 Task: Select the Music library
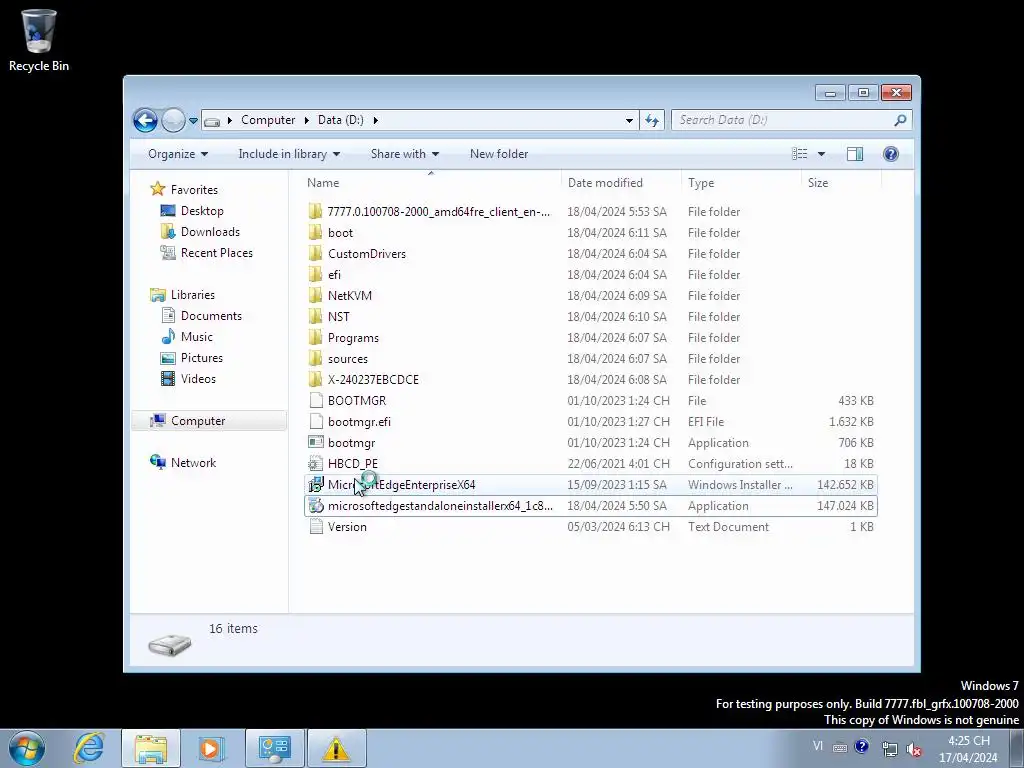196,337
